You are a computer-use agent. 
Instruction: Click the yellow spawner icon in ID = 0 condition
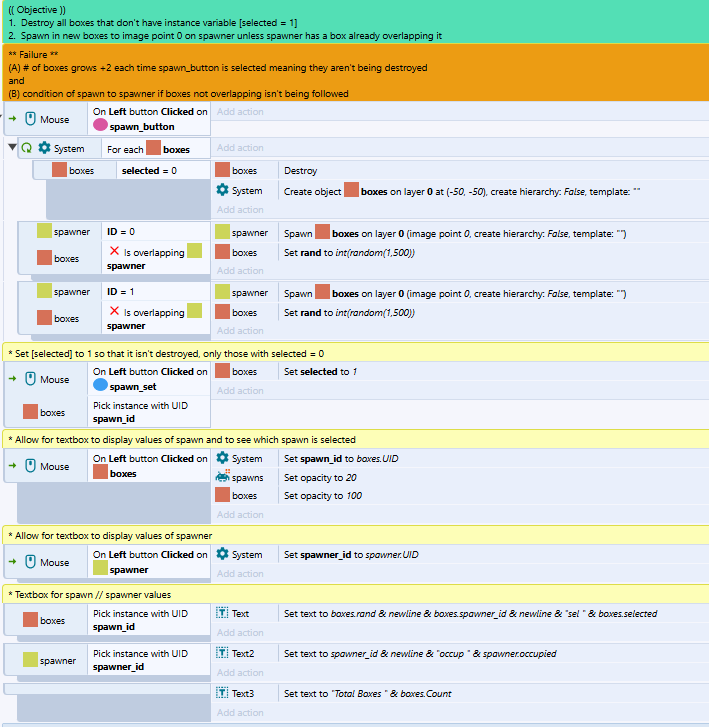point(45,231)
